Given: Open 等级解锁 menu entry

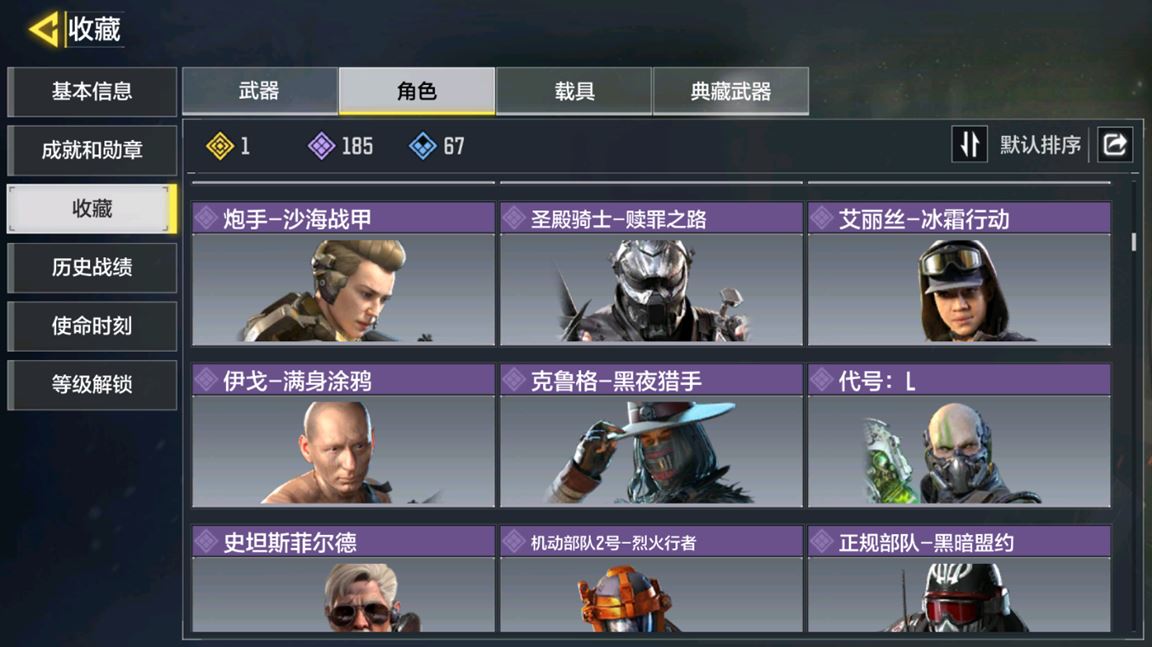Looking at the screenshot, I should pos(92,384).
